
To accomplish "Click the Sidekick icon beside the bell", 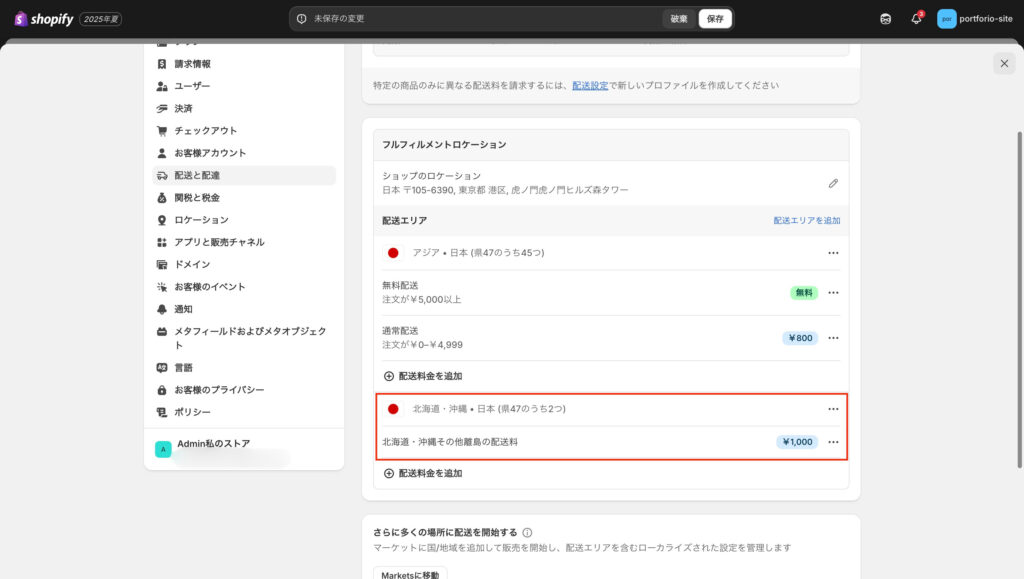I will (x=885, y=19).
